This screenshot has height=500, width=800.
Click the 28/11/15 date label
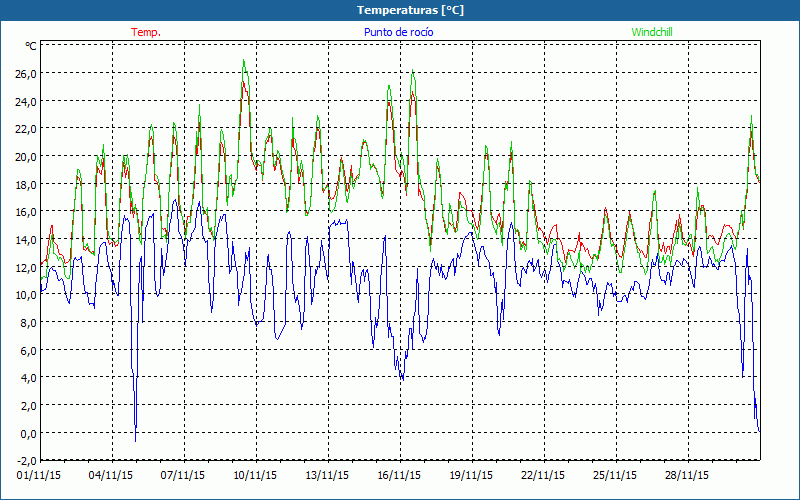[687, 476]
